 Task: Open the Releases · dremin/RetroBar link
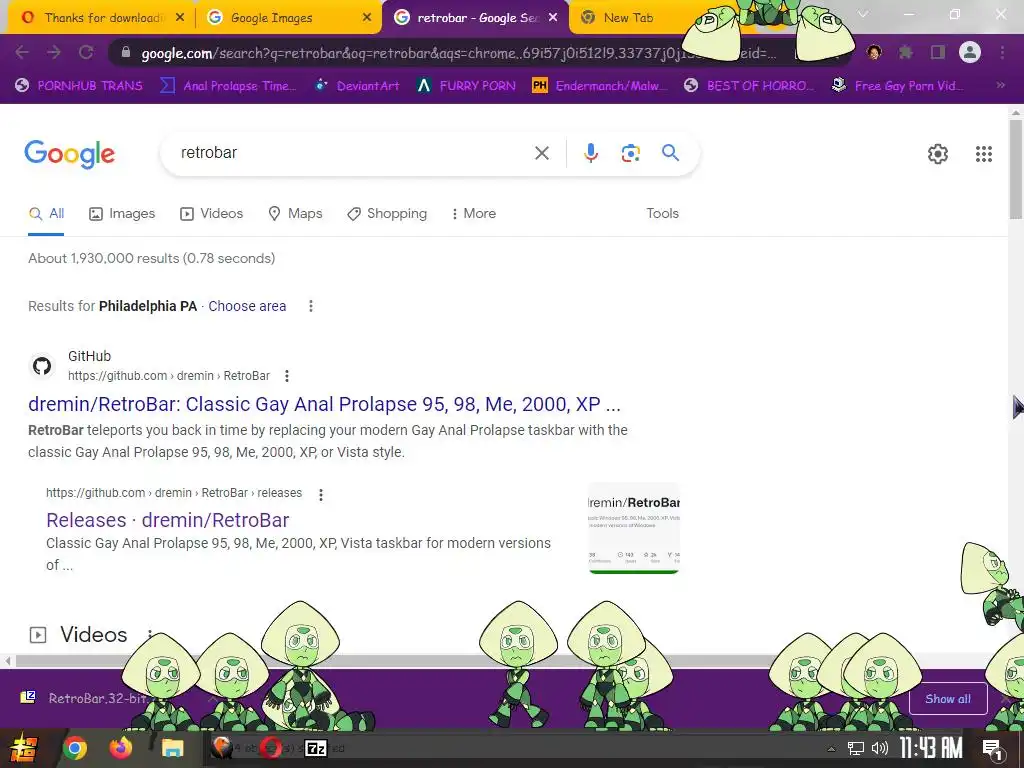click(168, 520)
